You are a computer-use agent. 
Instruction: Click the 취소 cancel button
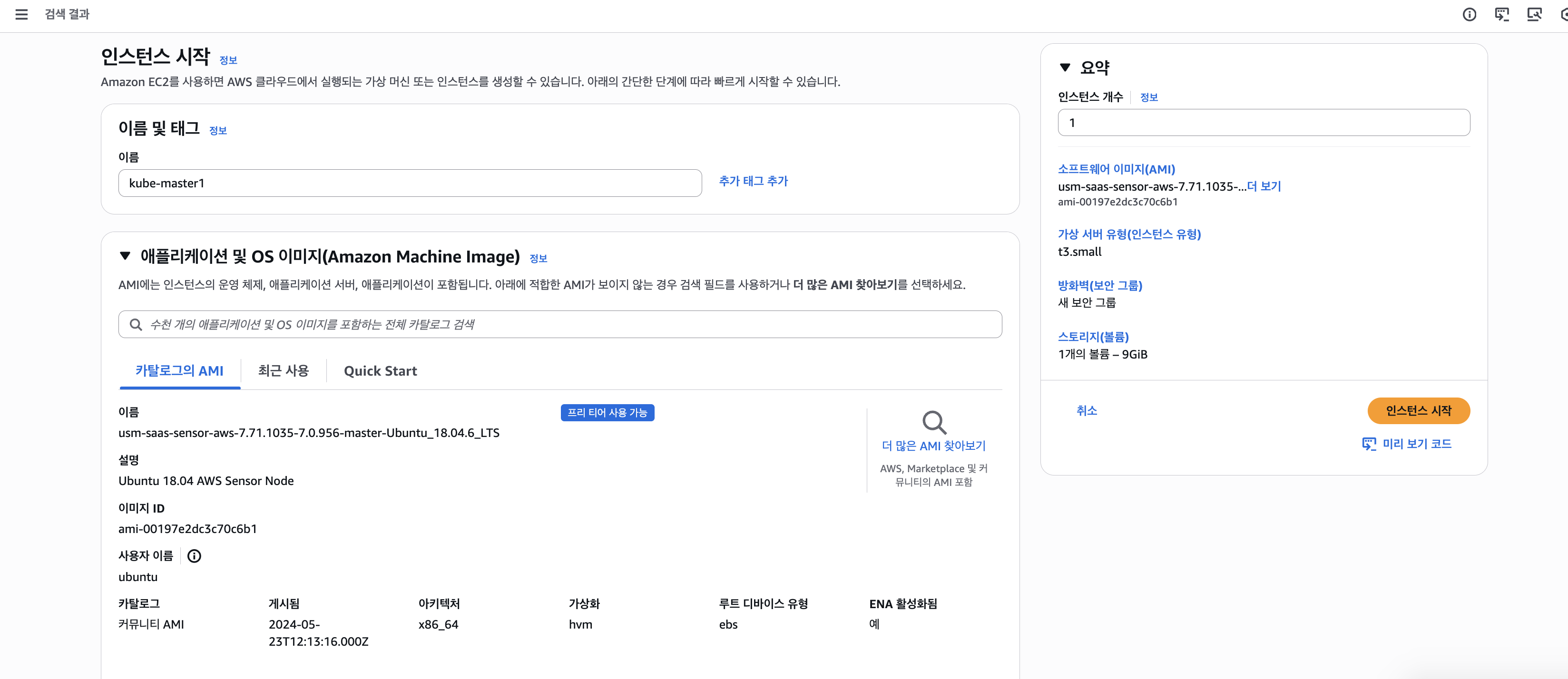coord(1086,411)
